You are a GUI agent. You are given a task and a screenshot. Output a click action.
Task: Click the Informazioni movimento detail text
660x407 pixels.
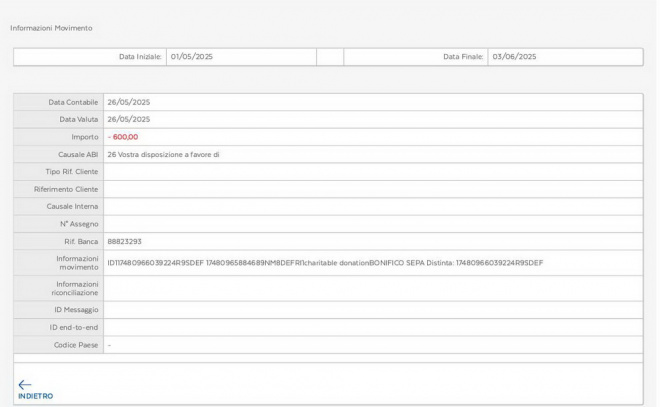tap(325, 263)
